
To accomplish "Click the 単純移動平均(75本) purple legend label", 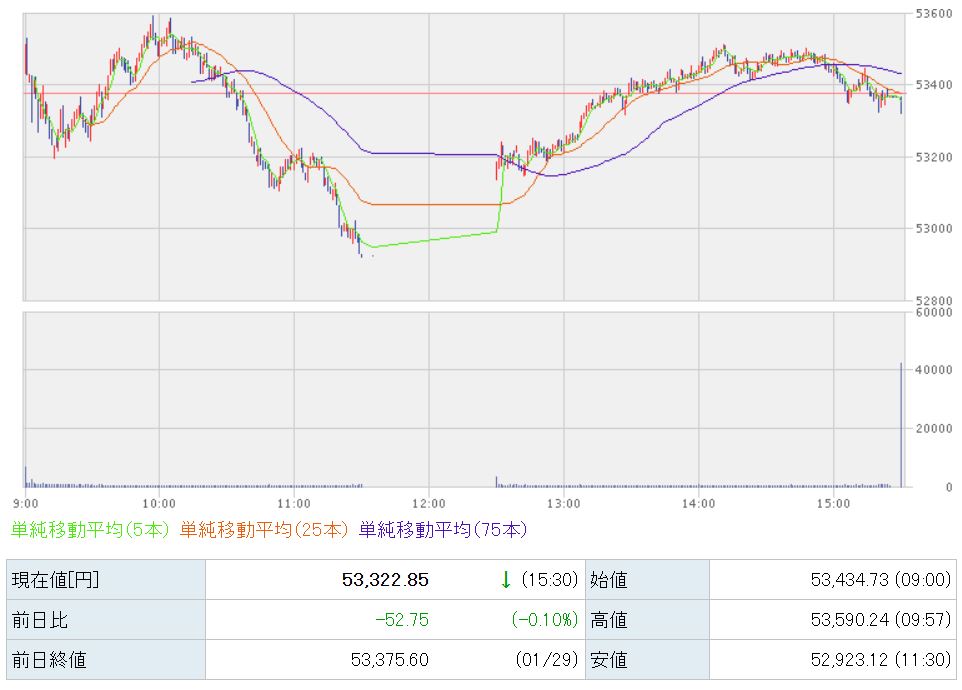I will click(442, 529).
